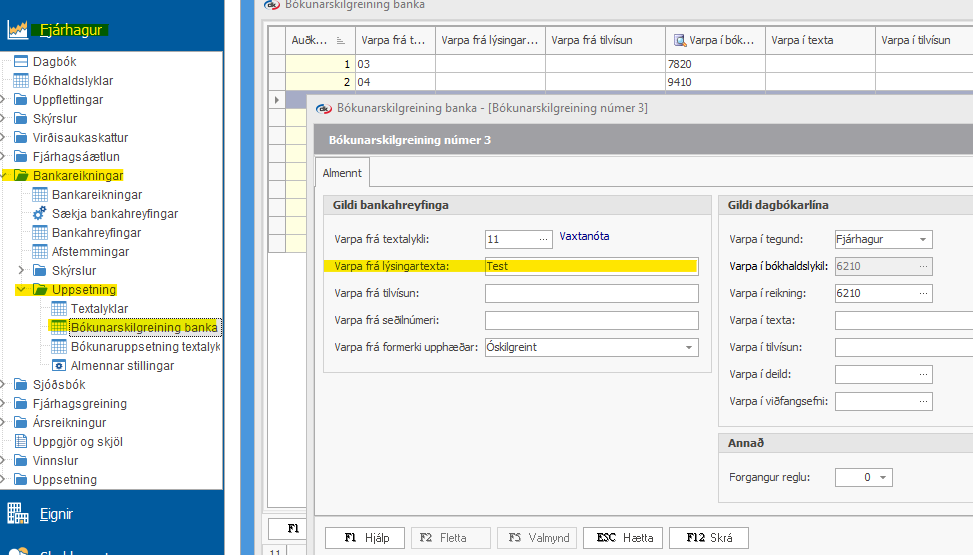Screen dimensions: 973x555
Task: Open the Uppgjör og skjöl document icon
Action: (21, 442)
